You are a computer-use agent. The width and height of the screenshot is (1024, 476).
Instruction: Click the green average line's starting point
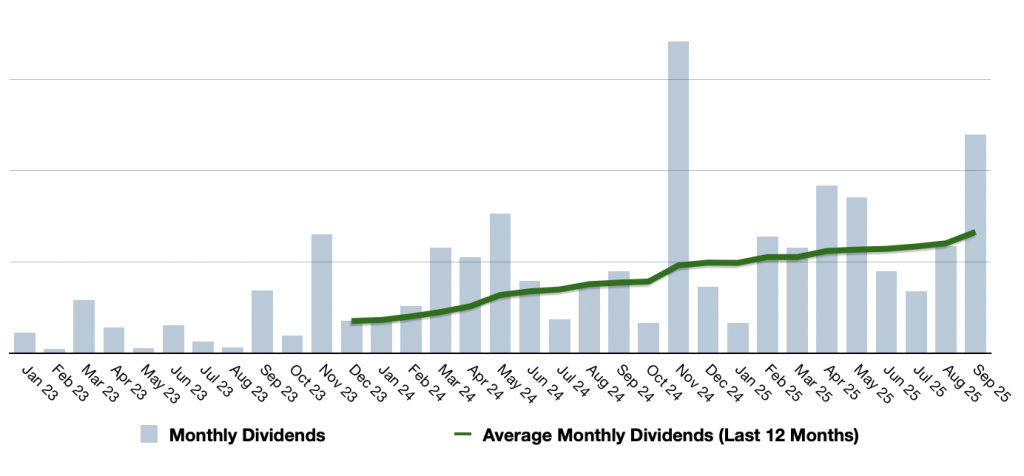353,321
